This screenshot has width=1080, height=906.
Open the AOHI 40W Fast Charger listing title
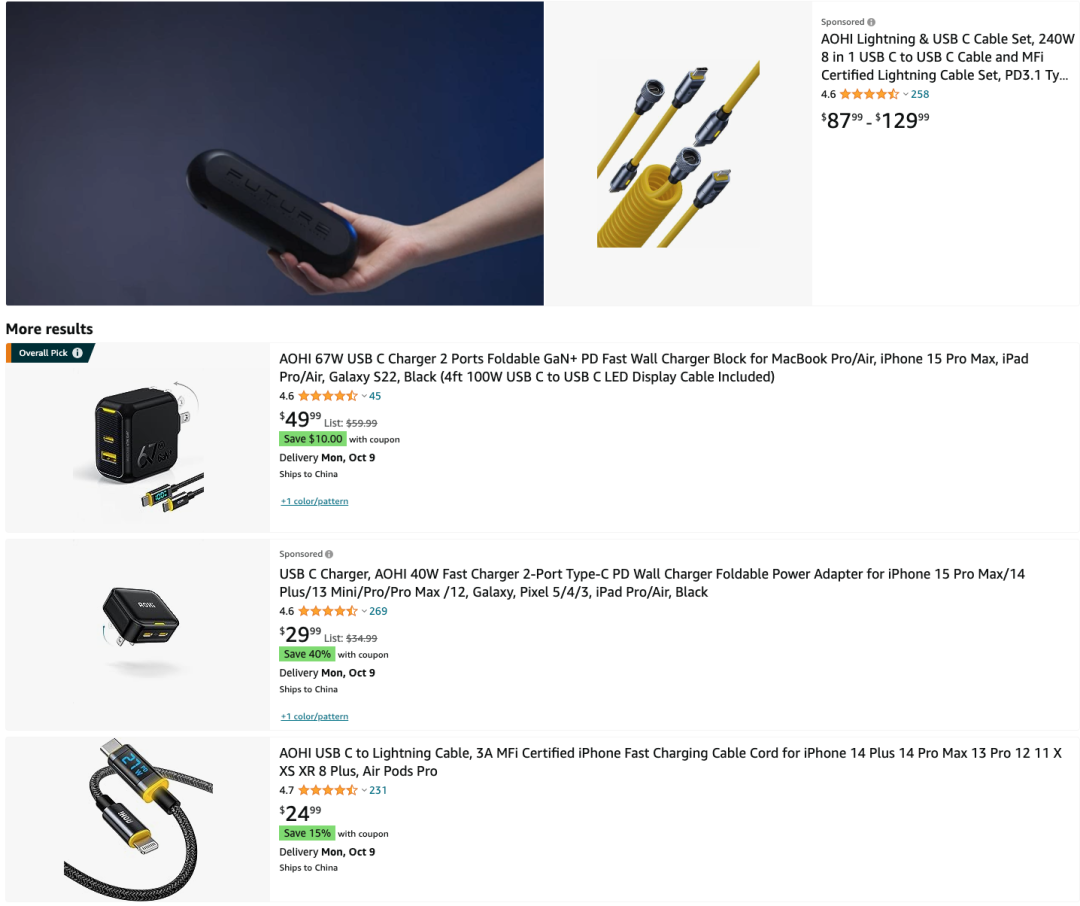click(x=652, y=583)
